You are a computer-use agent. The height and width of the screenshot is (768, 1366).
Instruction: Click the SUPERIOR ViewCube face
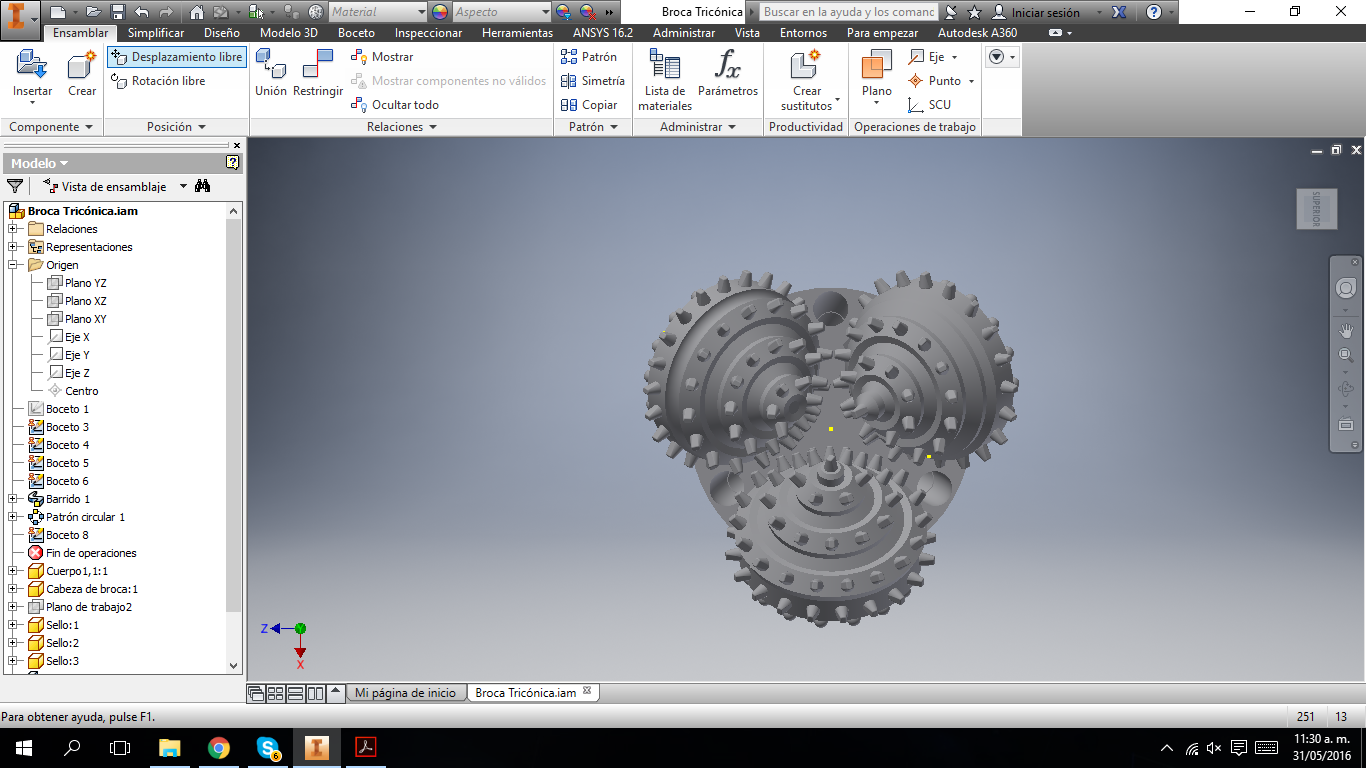(x=1317, y=208)
